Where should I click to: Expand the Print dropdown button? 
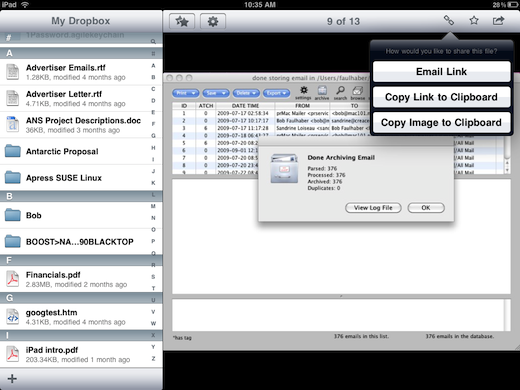186,93
